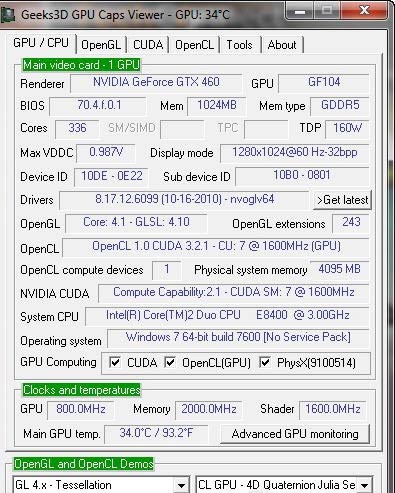Click the Shader clock field 1600.0MHz
Viewport: 395px width, 493px height.
333,410
